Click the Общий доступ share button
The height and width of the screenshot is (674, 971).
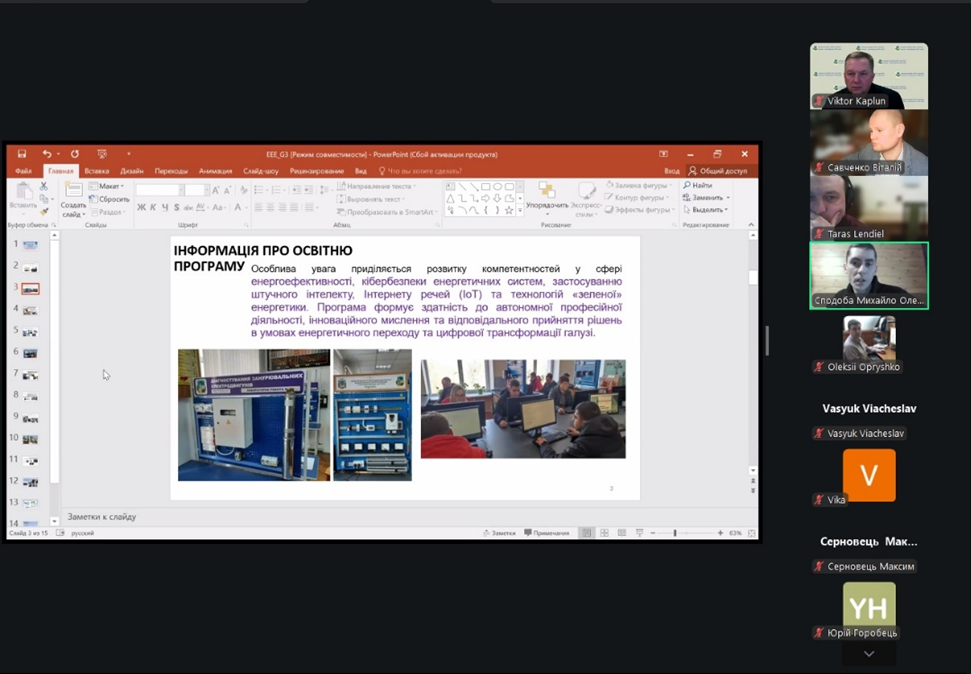pos(718,171)
